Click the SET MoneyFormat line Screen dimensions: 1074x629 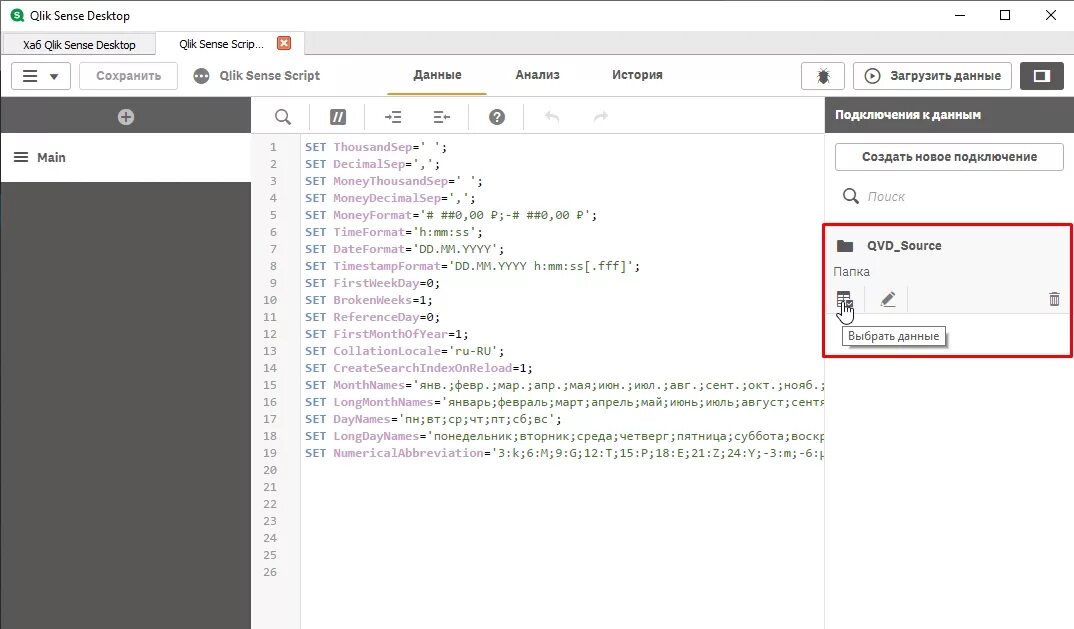451,215
